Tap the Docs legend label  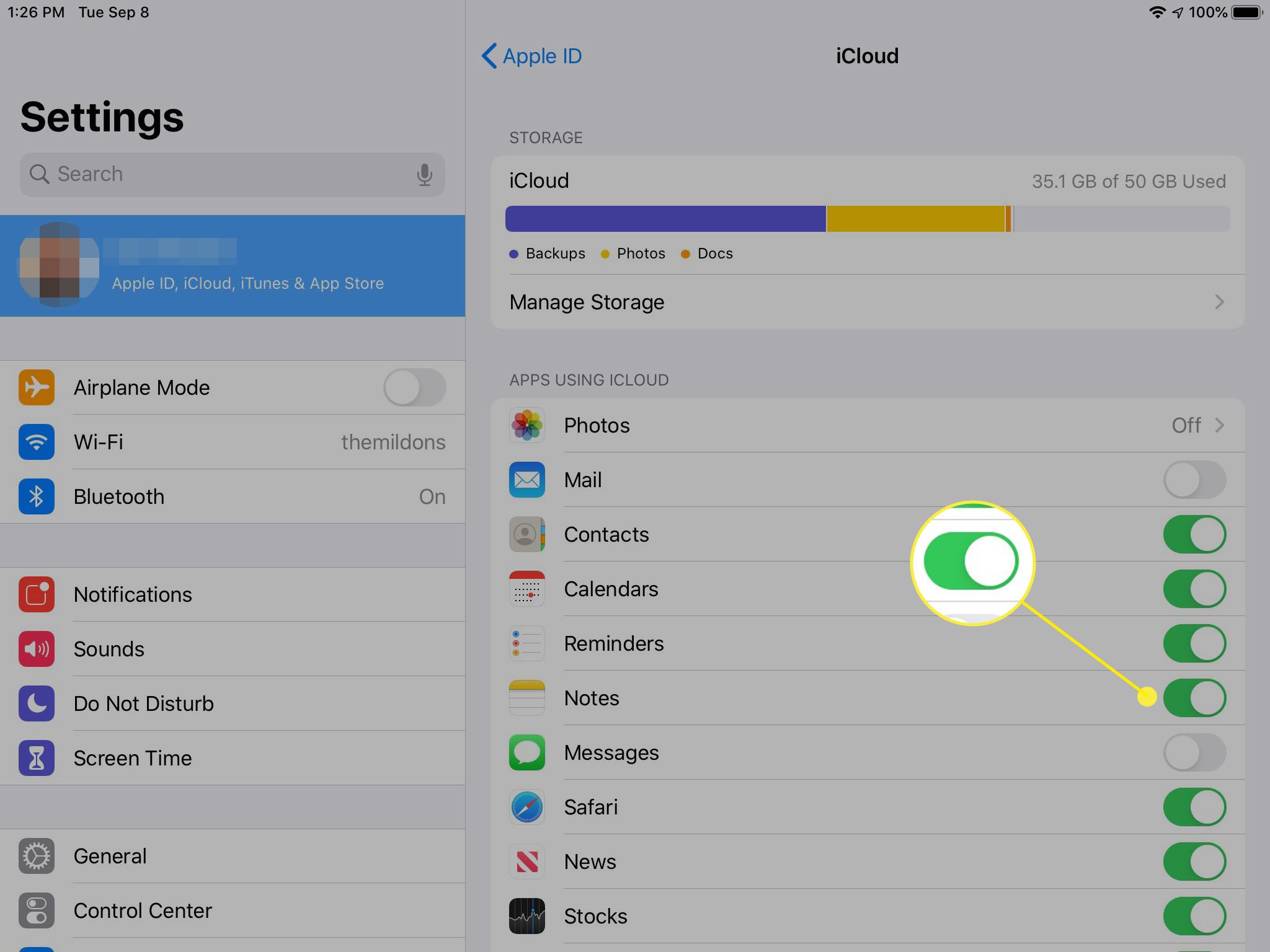715,253
